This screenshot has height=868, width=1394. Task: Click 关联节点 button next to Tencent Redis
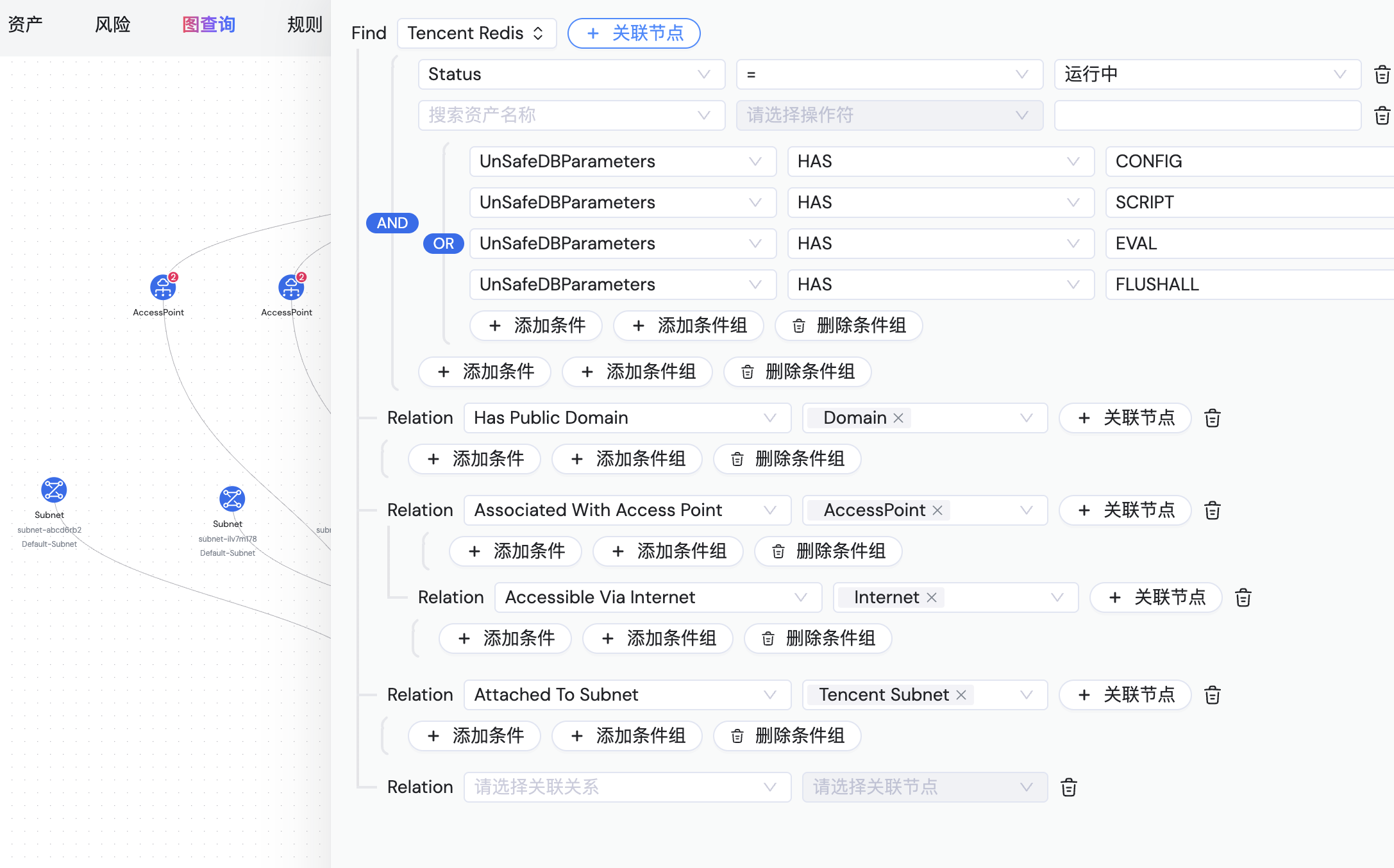click(634, 33)
